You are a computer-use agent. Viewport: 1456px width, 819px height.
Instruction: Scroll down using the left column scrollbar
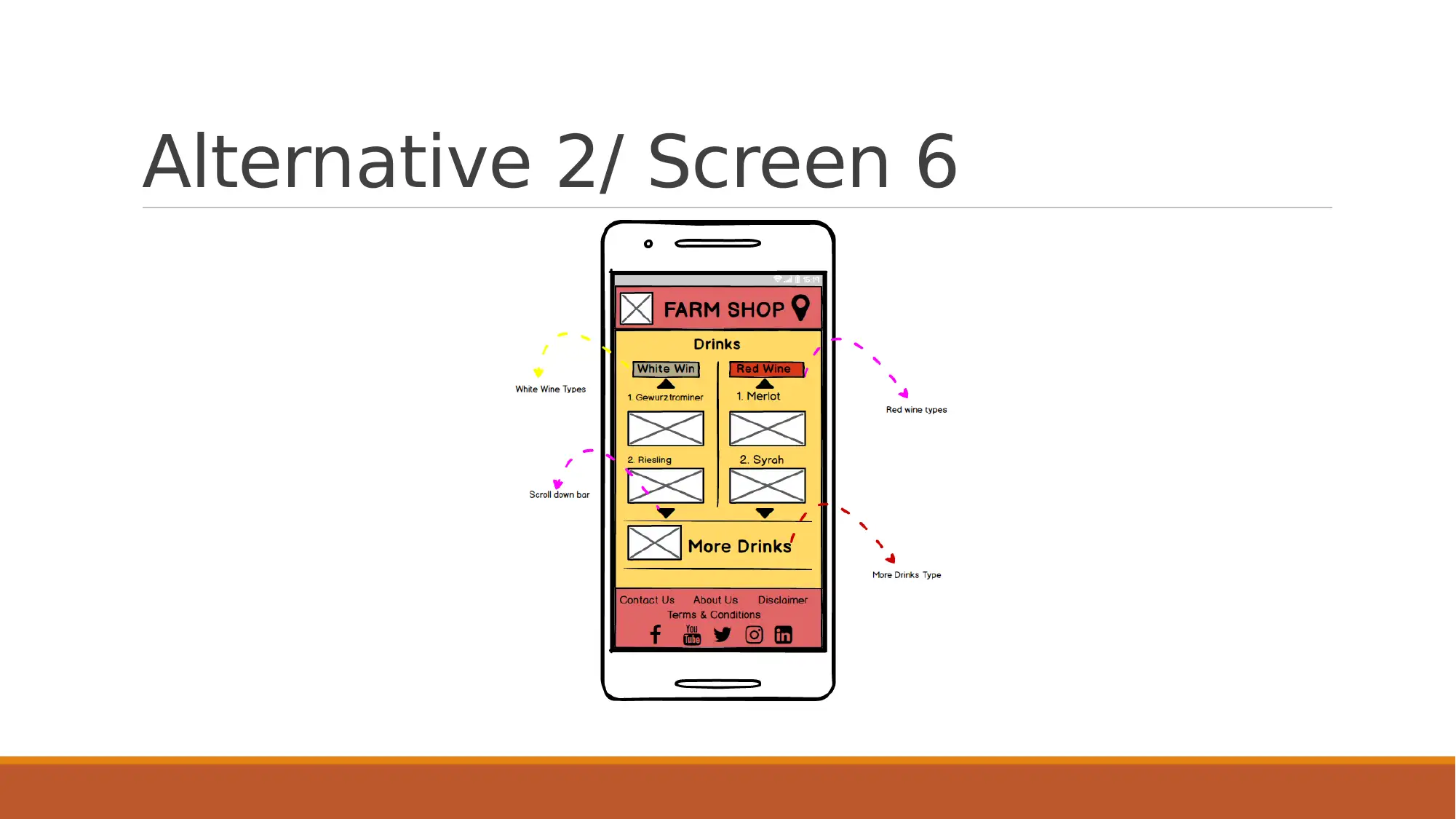(665, 512)
